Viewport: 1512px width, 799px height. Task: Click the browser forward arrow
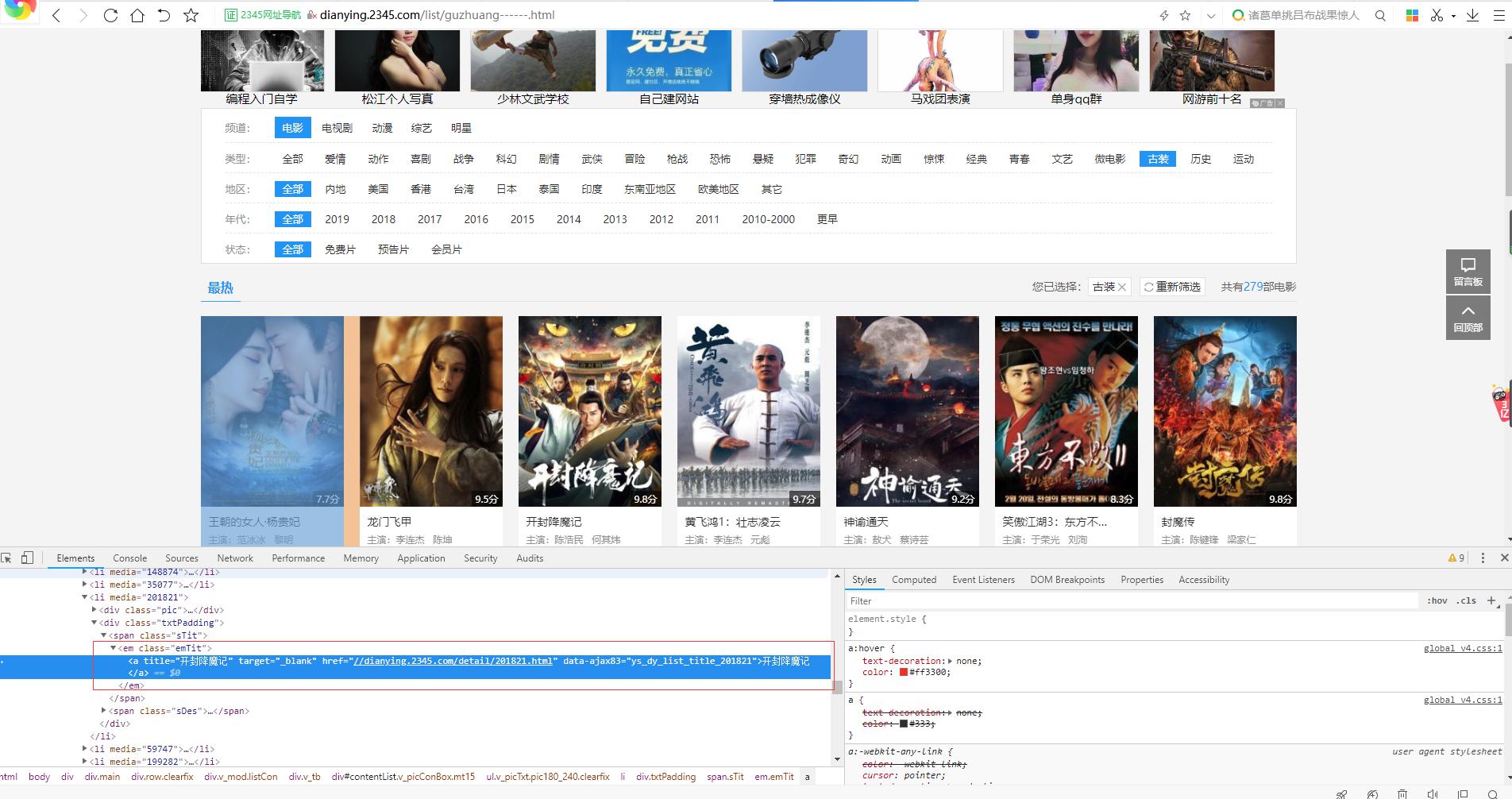click(83, 15)
